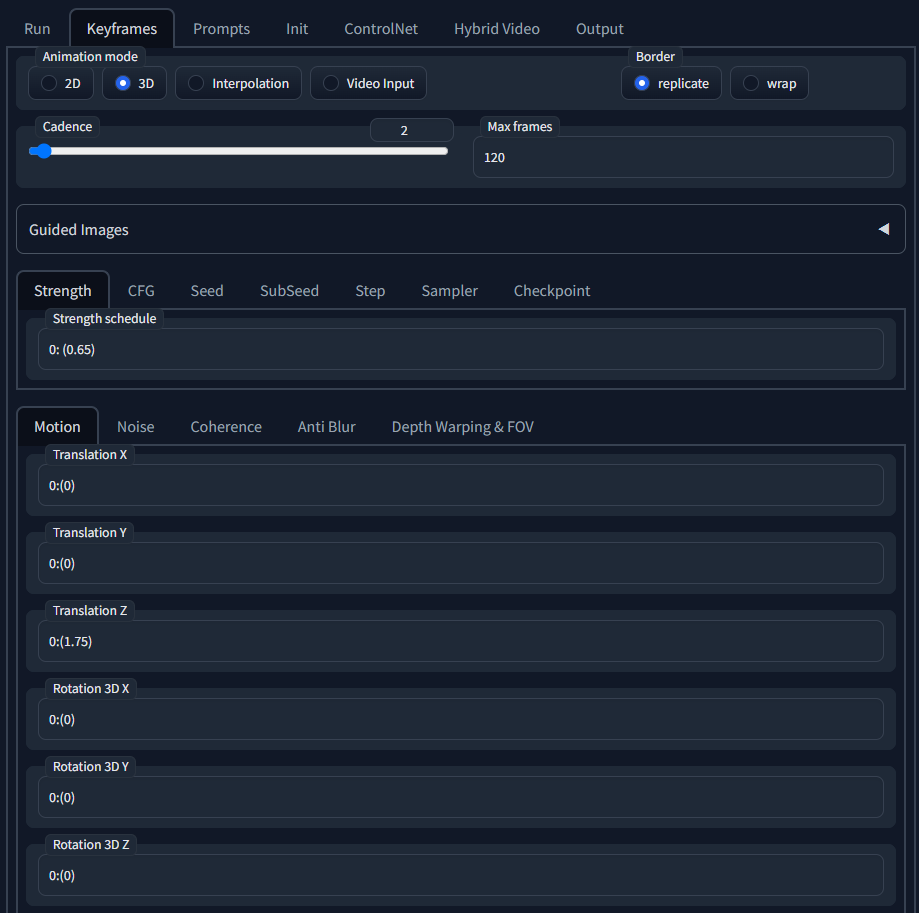Open the Sampler schedule tab
919x913 pixels.
click(x=450, y=291)
